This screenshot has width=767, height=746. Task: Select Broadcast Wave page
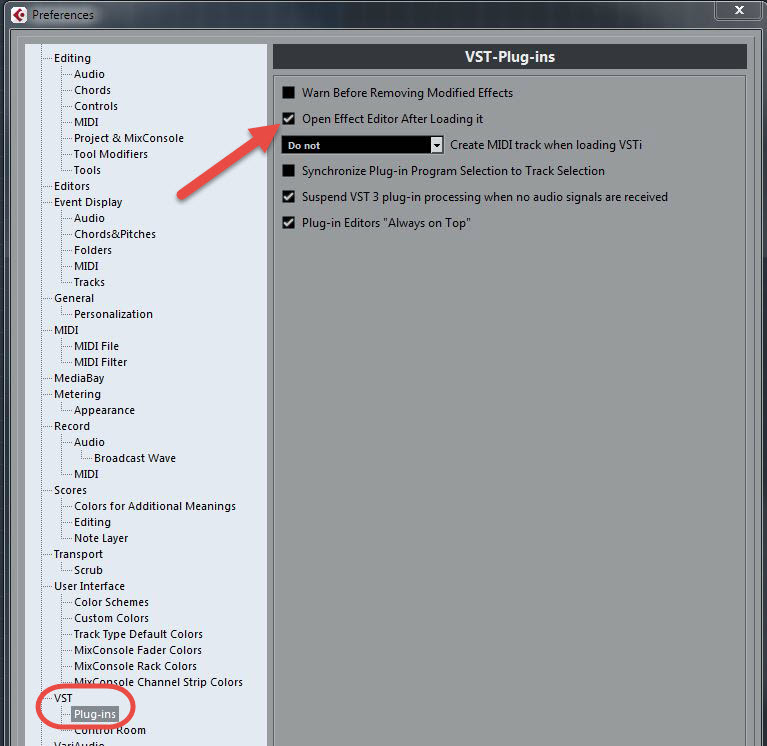(135, 458)
